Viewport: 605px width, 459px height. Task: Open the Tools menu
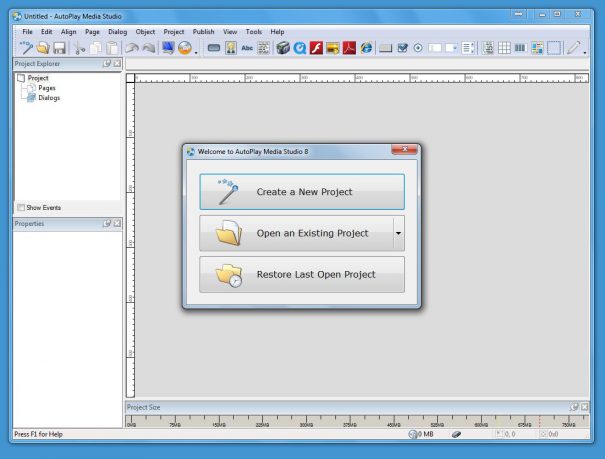pyautogui.click(x=253, y=32)
